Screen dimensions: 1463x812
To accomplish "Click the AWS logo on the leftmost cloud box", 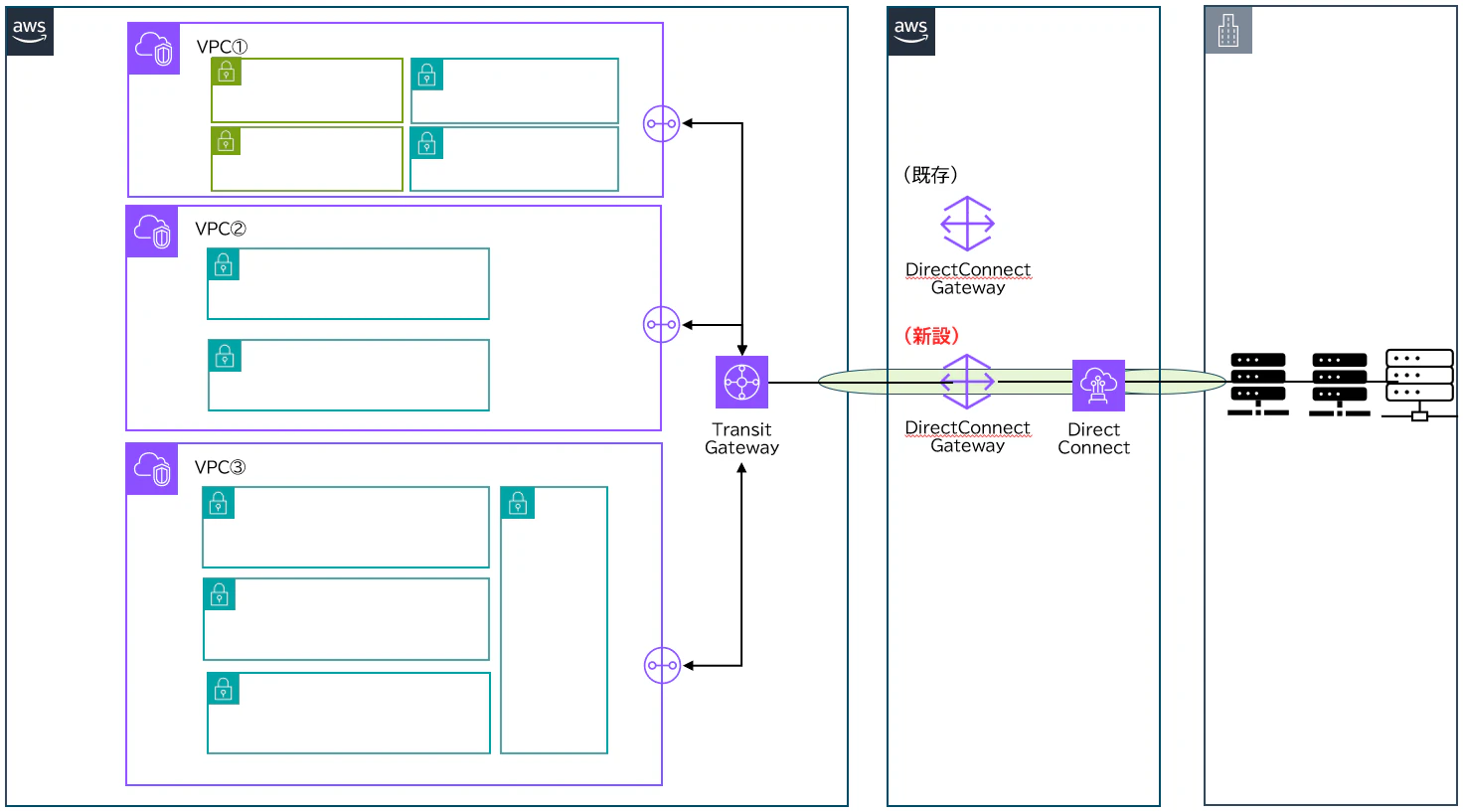I will [30, 32].
